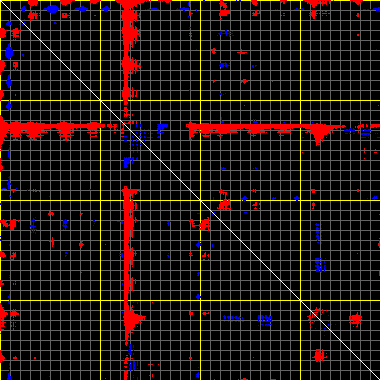Click the lower blue dotted cluster in the right column
Image resolution: width=380 pixels, height=380 pixels.
pyautogui.click(x=320, y=265)
